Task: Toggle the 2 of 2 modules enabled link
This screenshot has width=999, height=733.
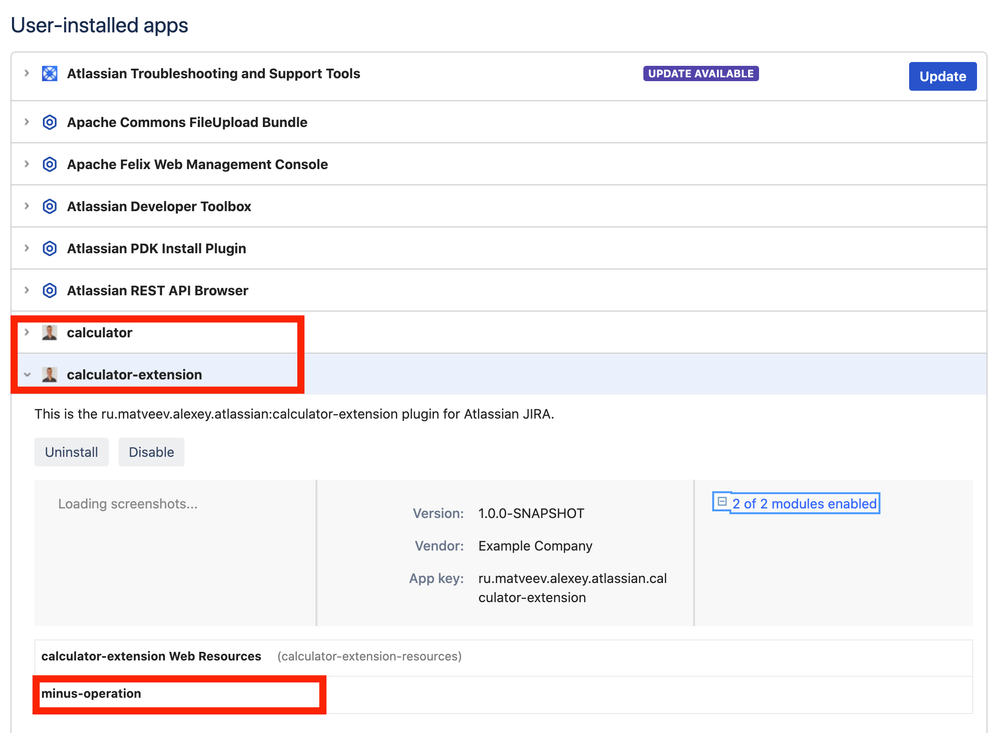Action: 804,504
